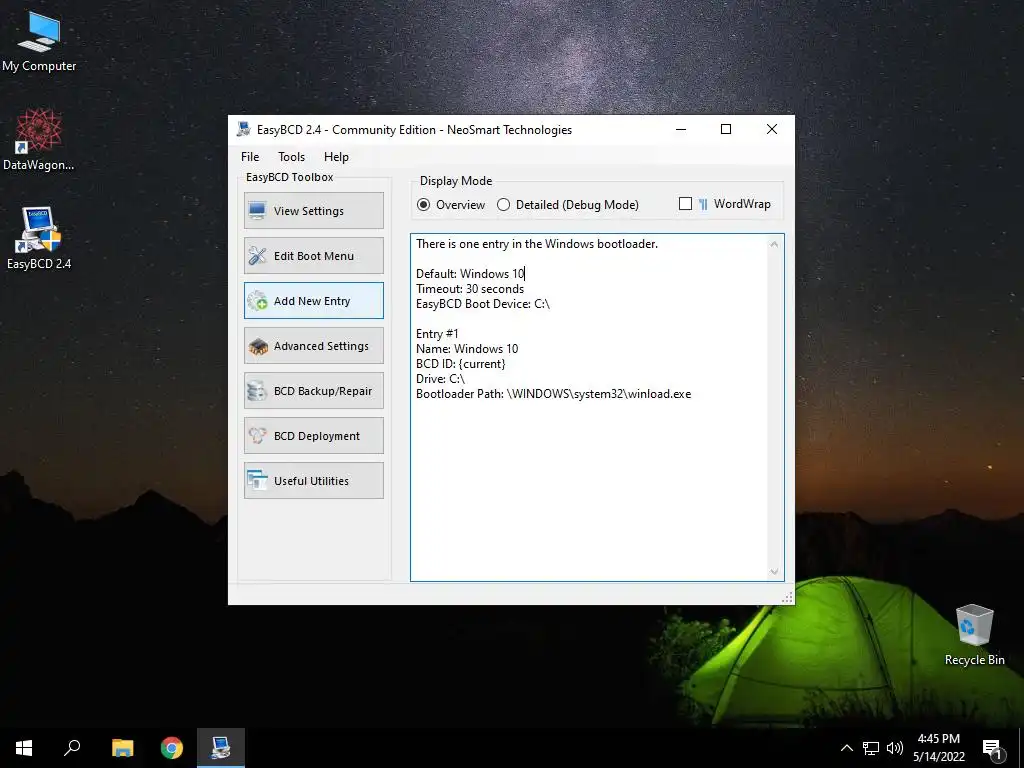Click the text 'BCD ID: {current}'
Viewport: 1024px width, 768px height.
point(460,364)
